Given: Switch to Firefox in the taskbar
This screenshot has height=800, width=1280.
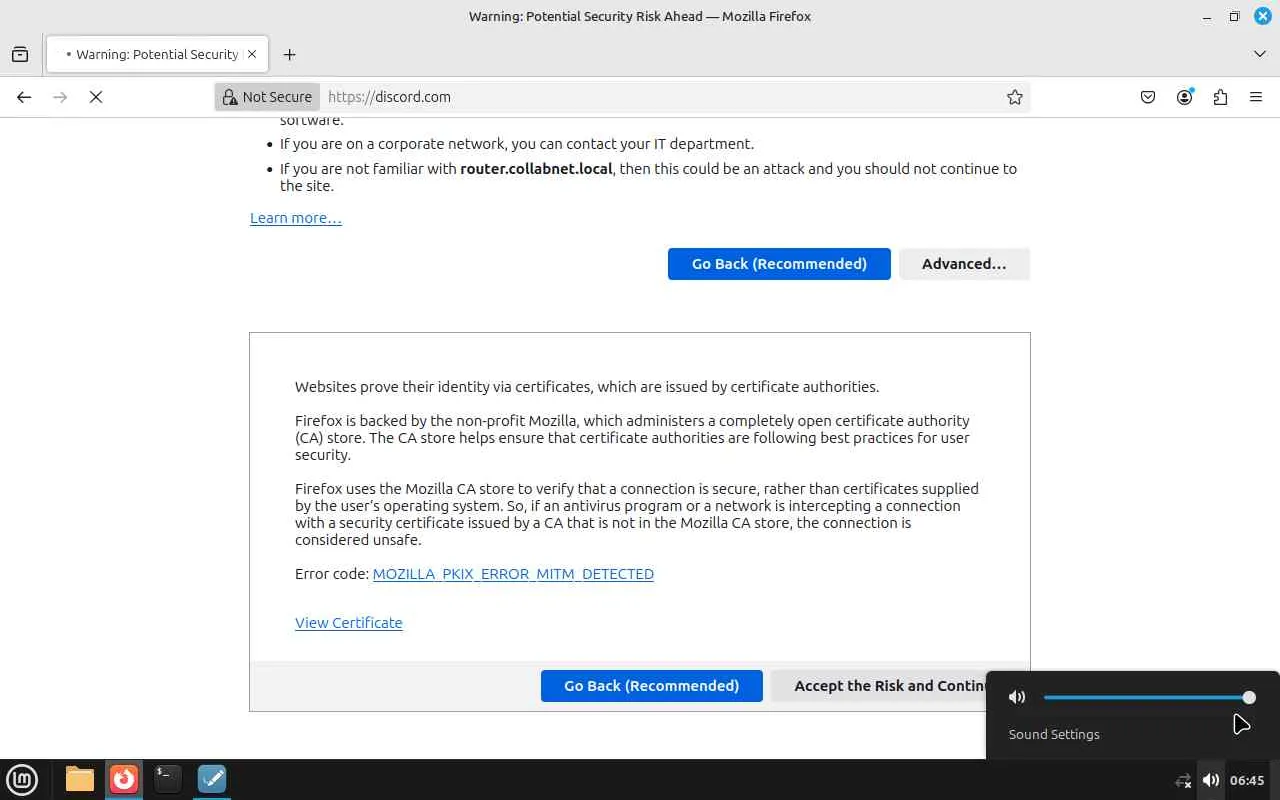Looking at the screenshot, I should [124, 779].
